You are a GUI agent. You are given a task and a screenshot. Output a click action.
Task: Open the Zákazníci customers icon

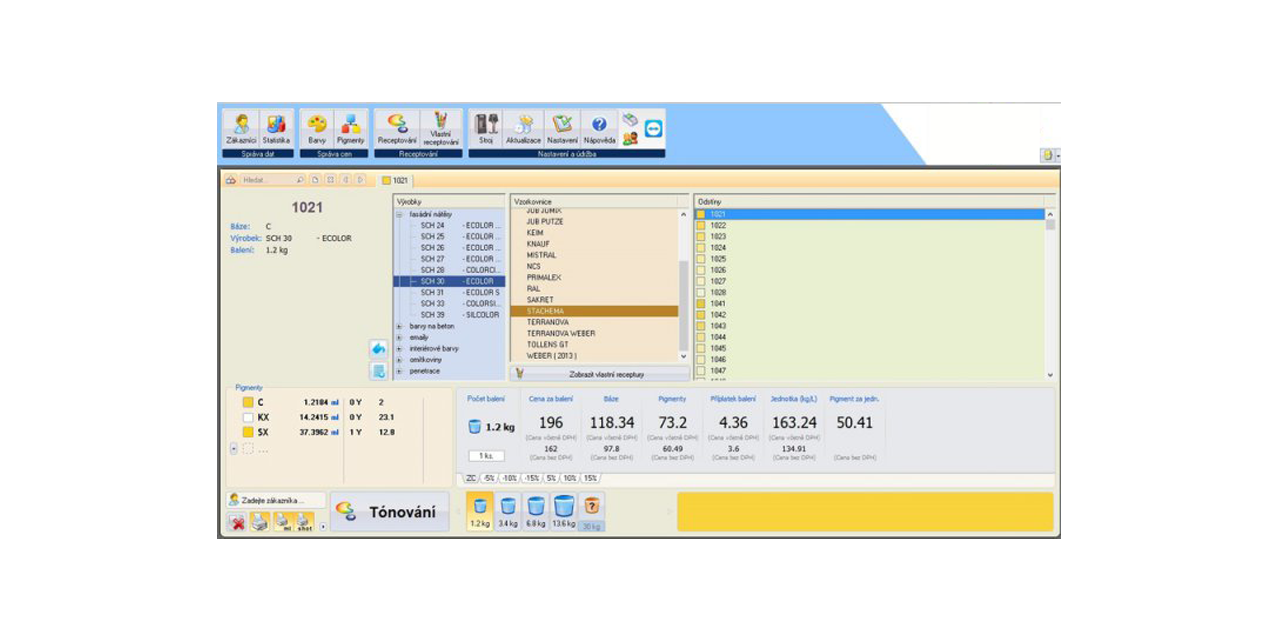[241, 125]
